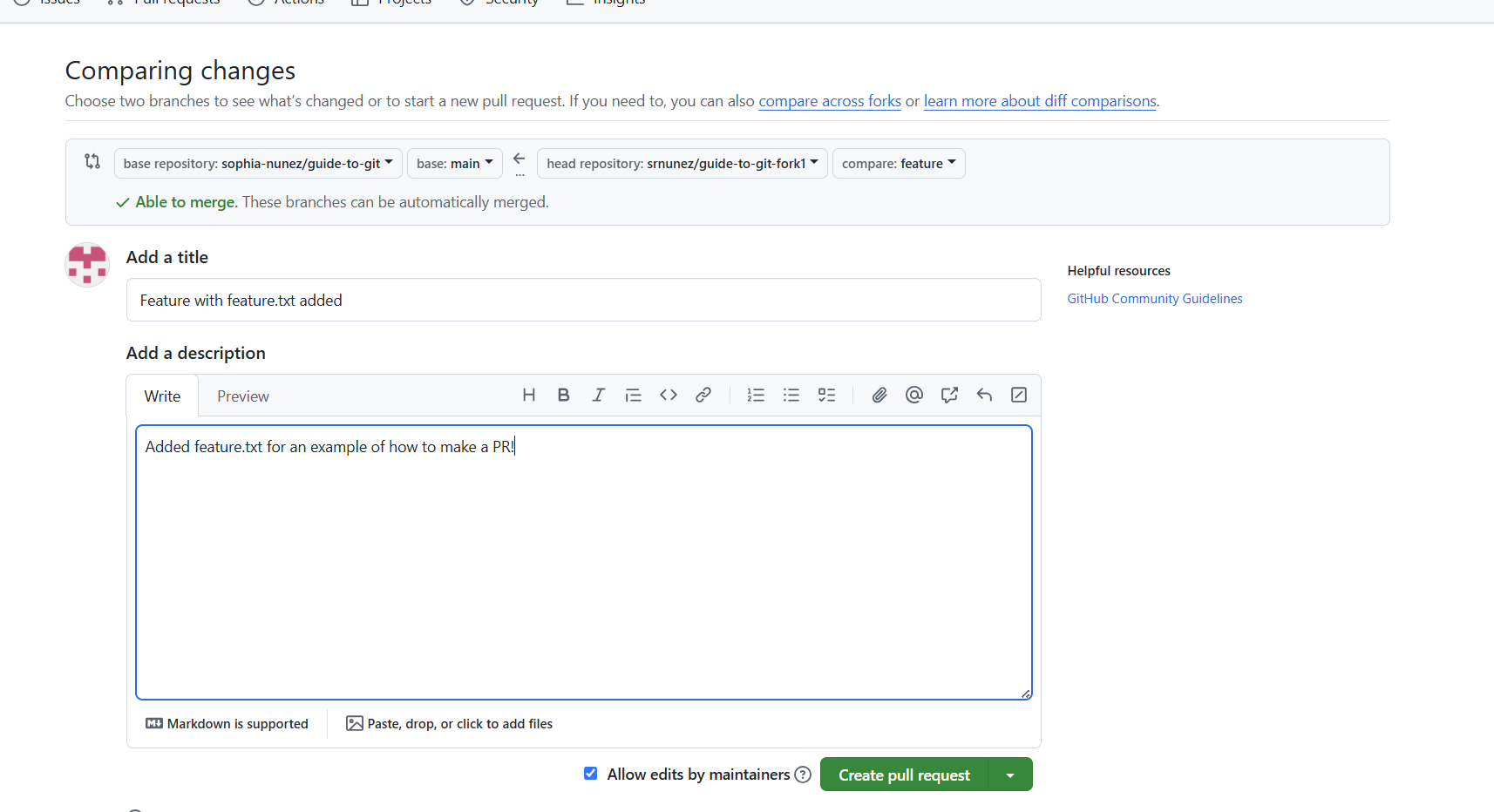
Task: Open the GitHub Community Guidelines link
Action: coord(1154,298)
